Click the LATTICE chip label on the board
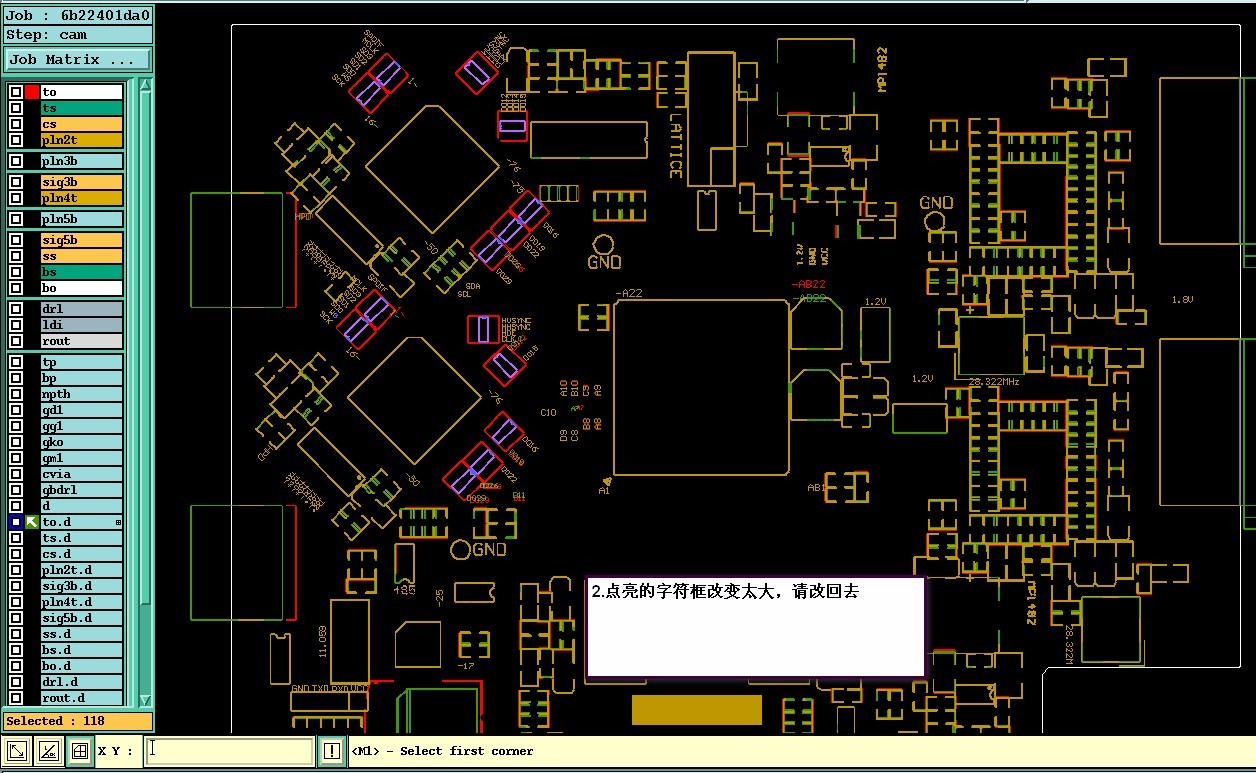 (676, 146)
